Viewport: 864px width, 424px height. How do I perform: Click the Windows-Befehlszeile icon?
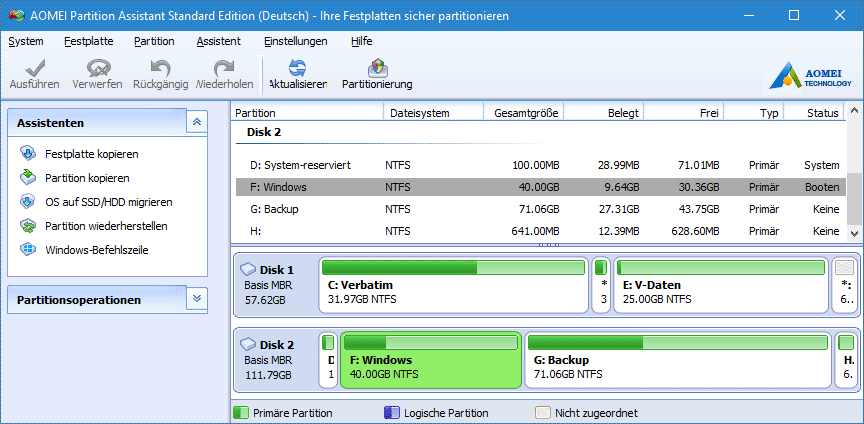point(28,250)
